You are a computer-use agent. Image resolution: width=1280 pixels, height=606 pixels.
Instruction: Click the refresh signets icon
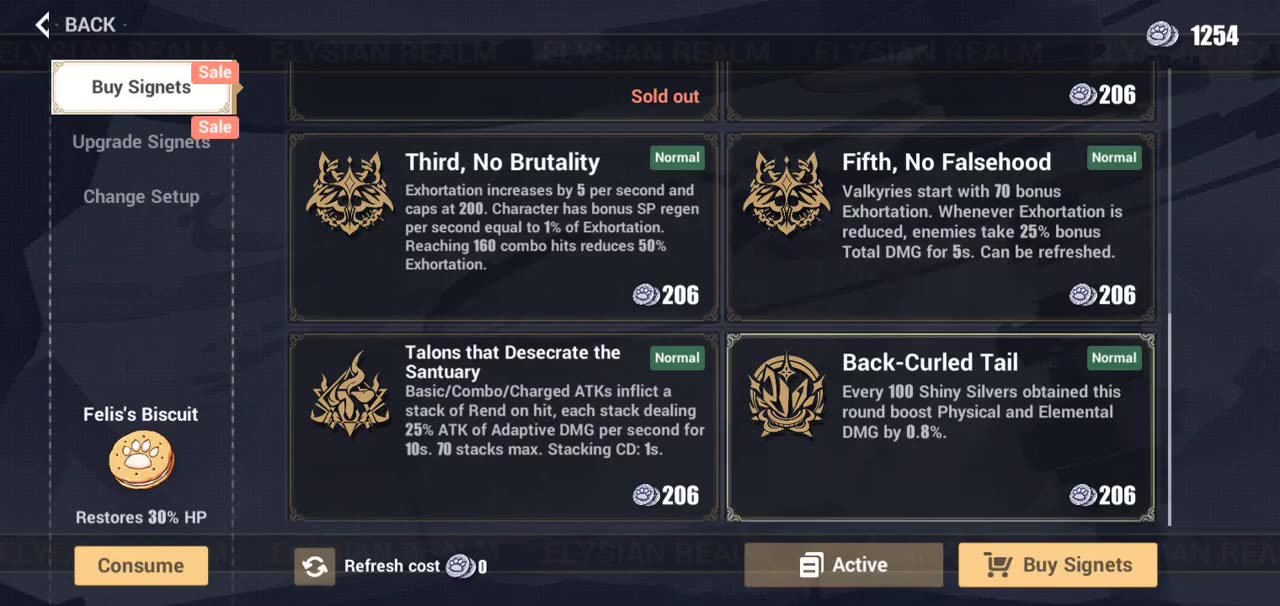pyautogui.click(x=314, y=566)
